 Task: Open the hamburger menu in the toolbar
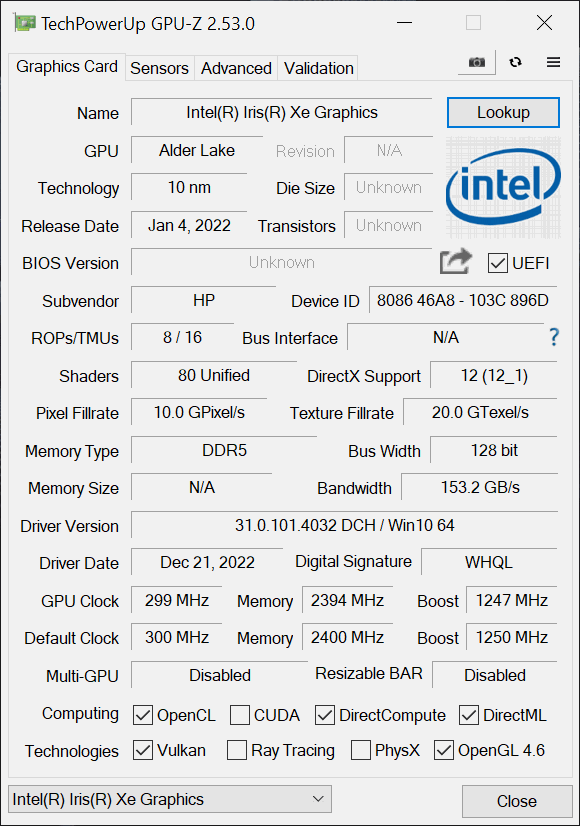point(553,62)
